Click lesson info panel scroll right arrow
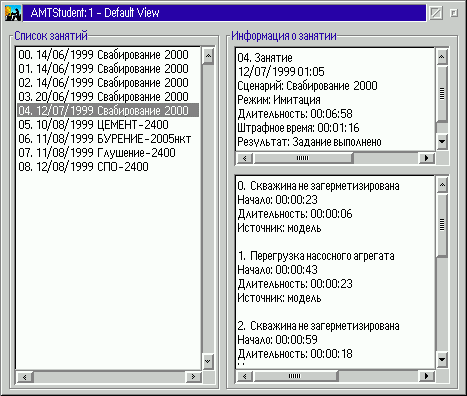 tap(426, 158)
